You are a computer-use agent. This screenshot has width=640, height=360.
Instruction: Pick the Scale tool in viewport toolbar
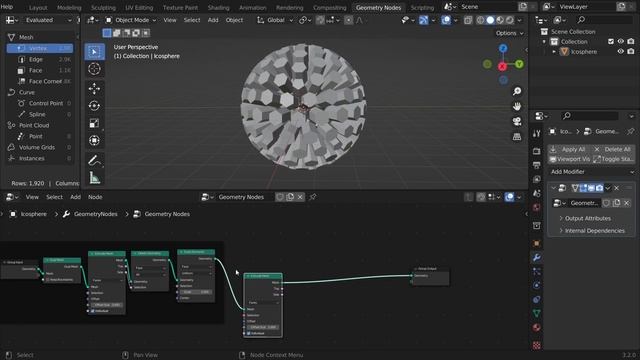point(94,123)
